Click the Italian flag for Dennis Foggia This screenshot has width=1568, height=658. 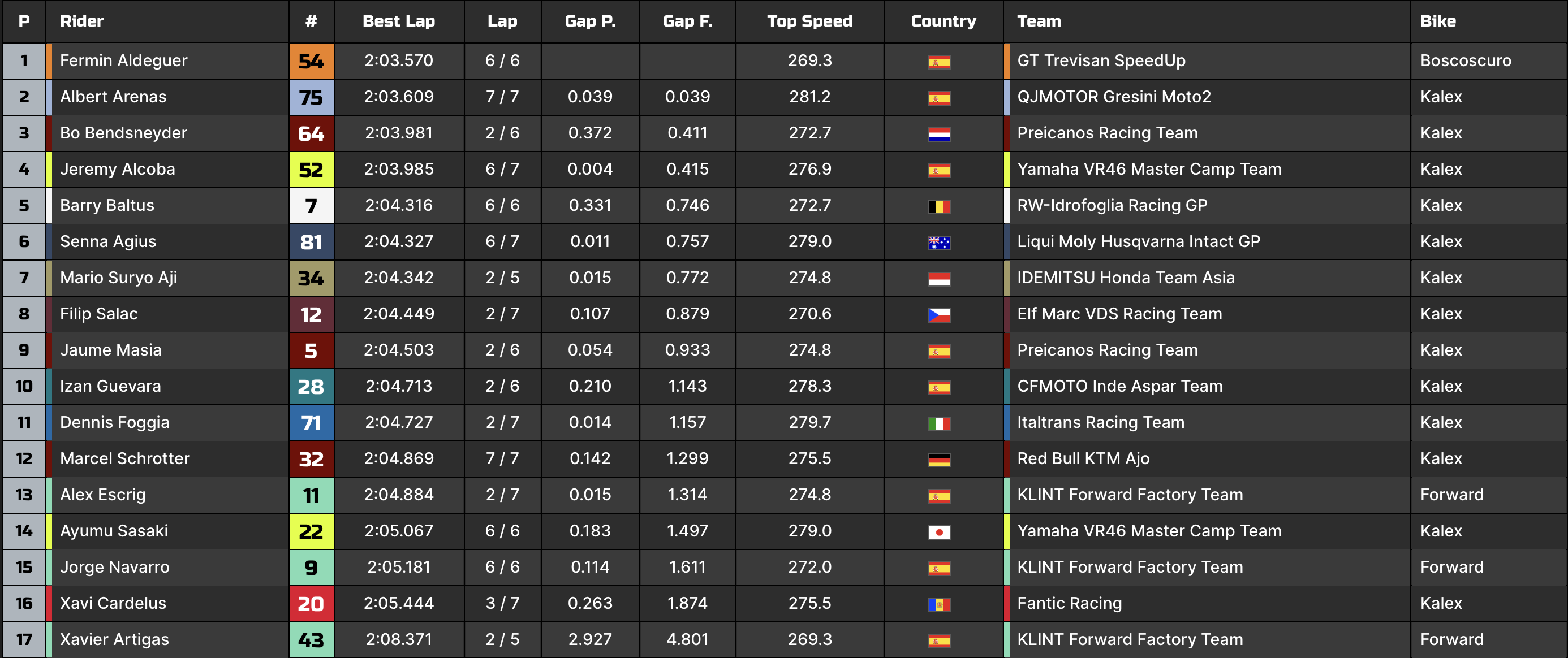pyautogui.click(x=938, y=423)
